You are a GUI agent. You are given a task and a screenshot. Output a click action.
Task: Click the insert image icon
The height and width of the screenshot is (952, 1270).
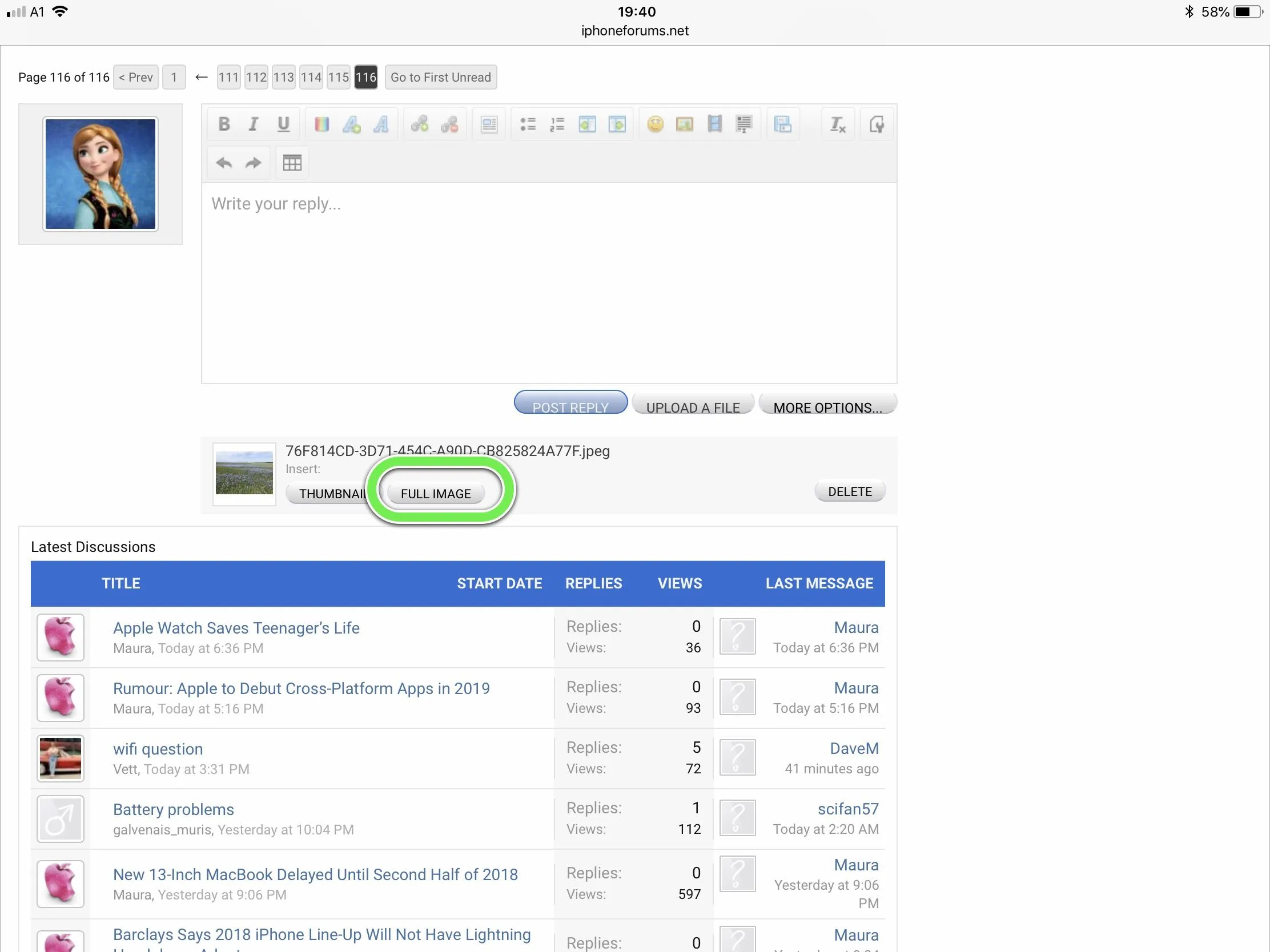tap(684, 124)
